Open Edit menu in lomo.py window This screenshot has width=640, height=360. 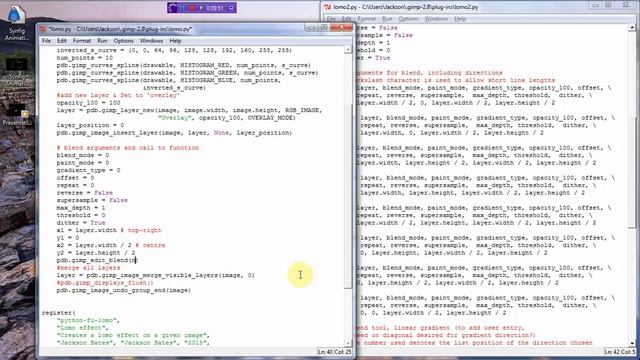pyautogui.click(x=62, y=41)
